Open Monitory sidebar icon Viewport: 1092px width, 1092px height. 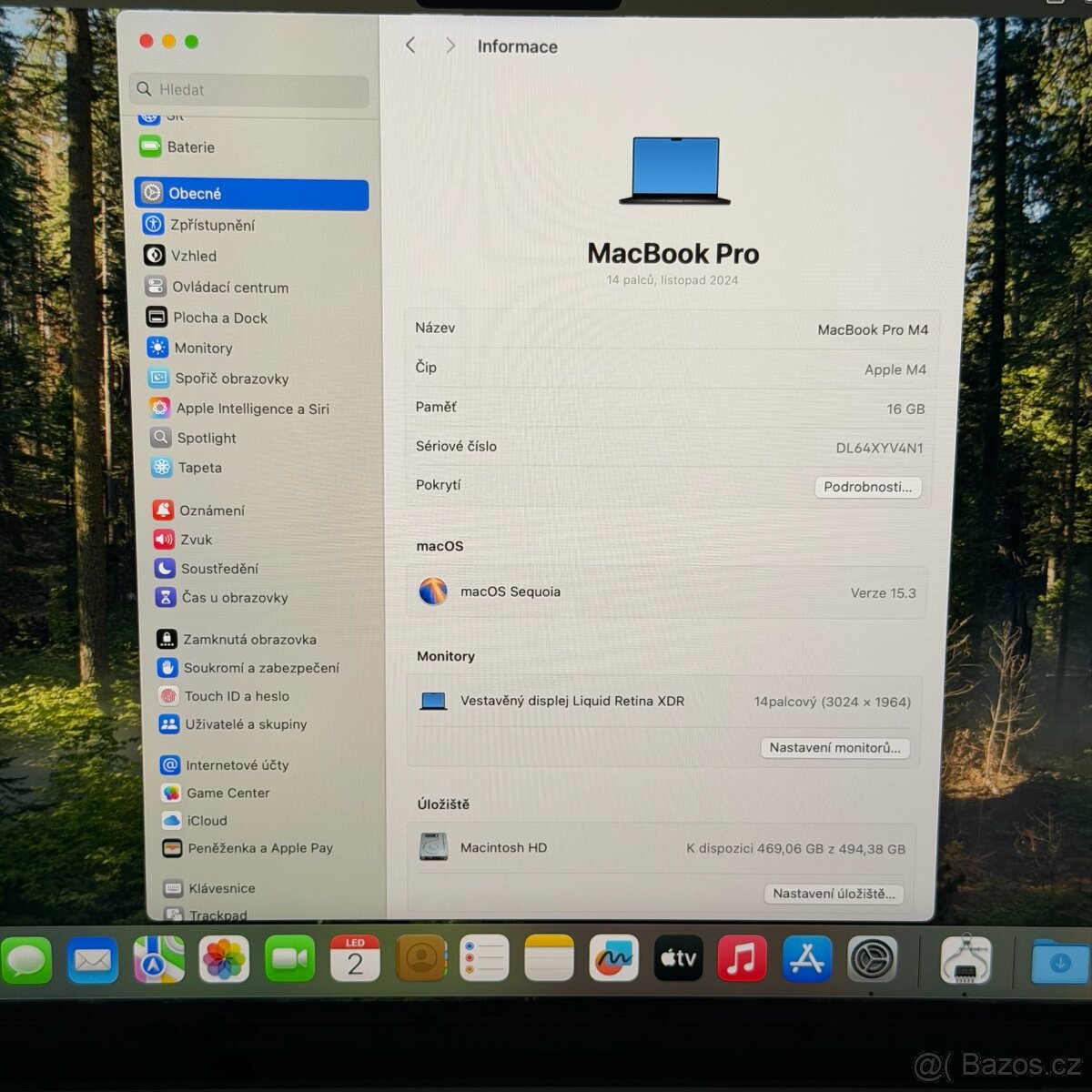pyautogui.click(x=157, y=348)
